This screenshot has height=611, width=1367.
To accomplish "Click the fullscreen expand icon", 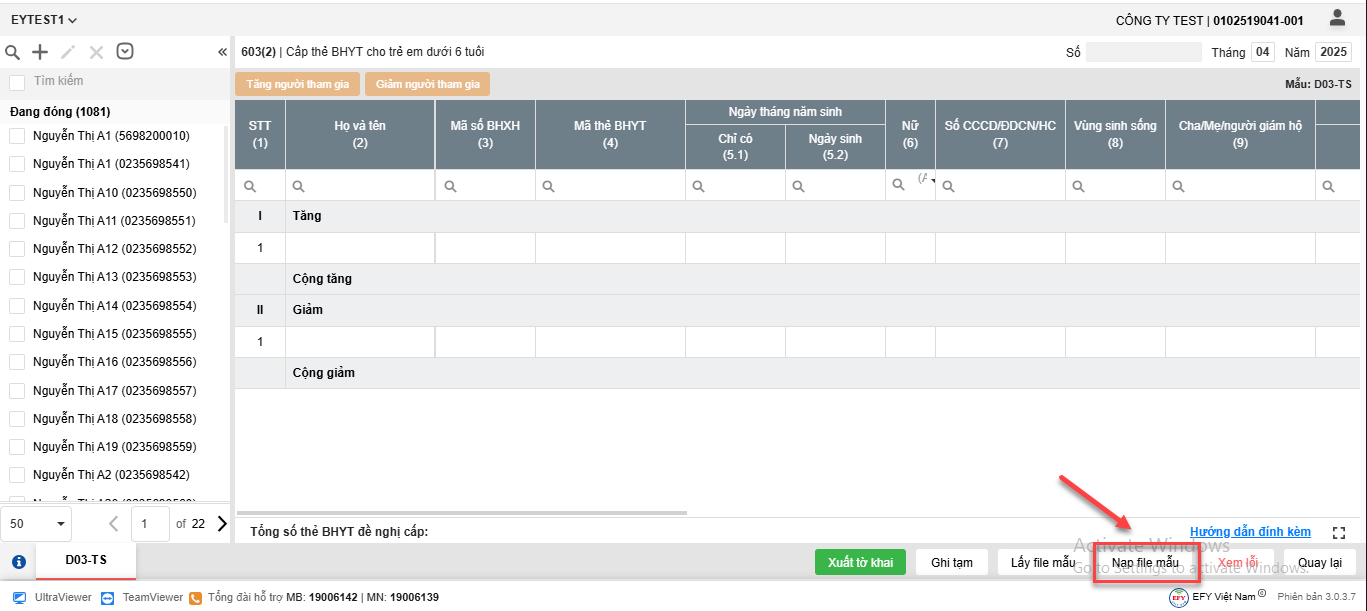I will 1340,533.
